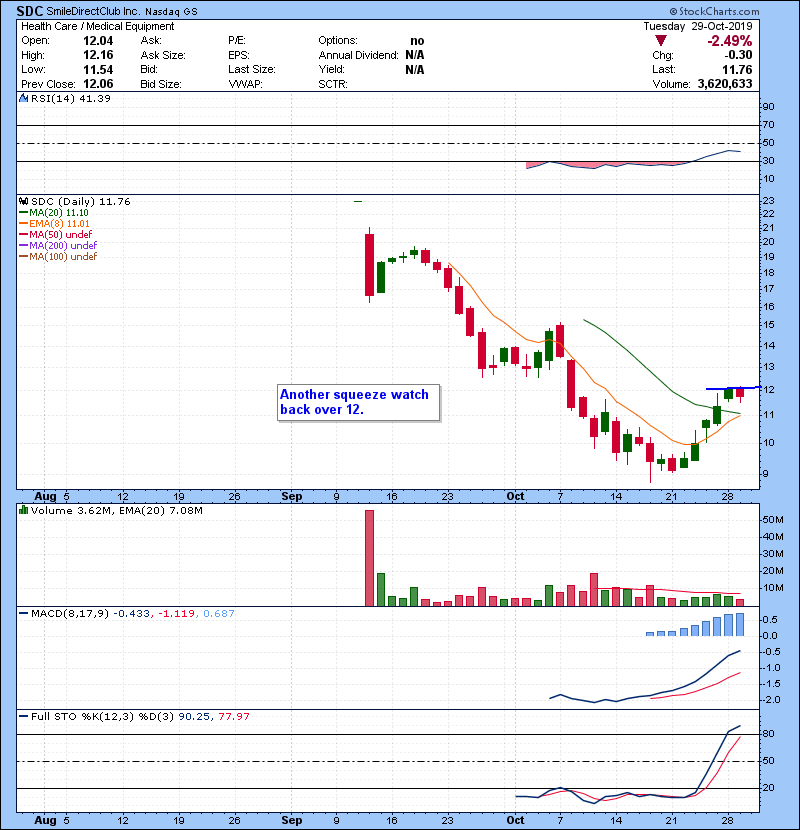Click the 'Another squeeze watch back over 12.' annotation
The image size is (800, 830).
(358, 402)
